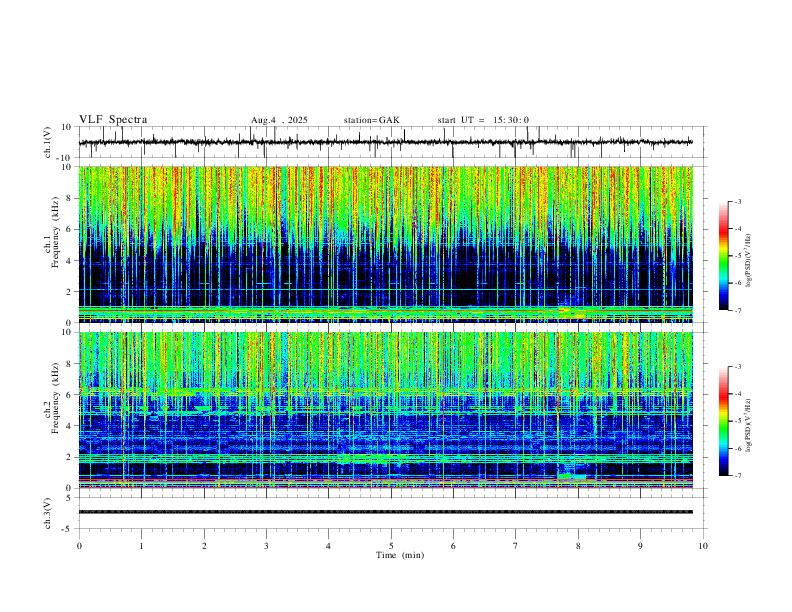Click ch.1 color bar "log(PSD)(V²/Hz)" label
Viewport: 792px width, 612px height.
[x=748, y=260]
